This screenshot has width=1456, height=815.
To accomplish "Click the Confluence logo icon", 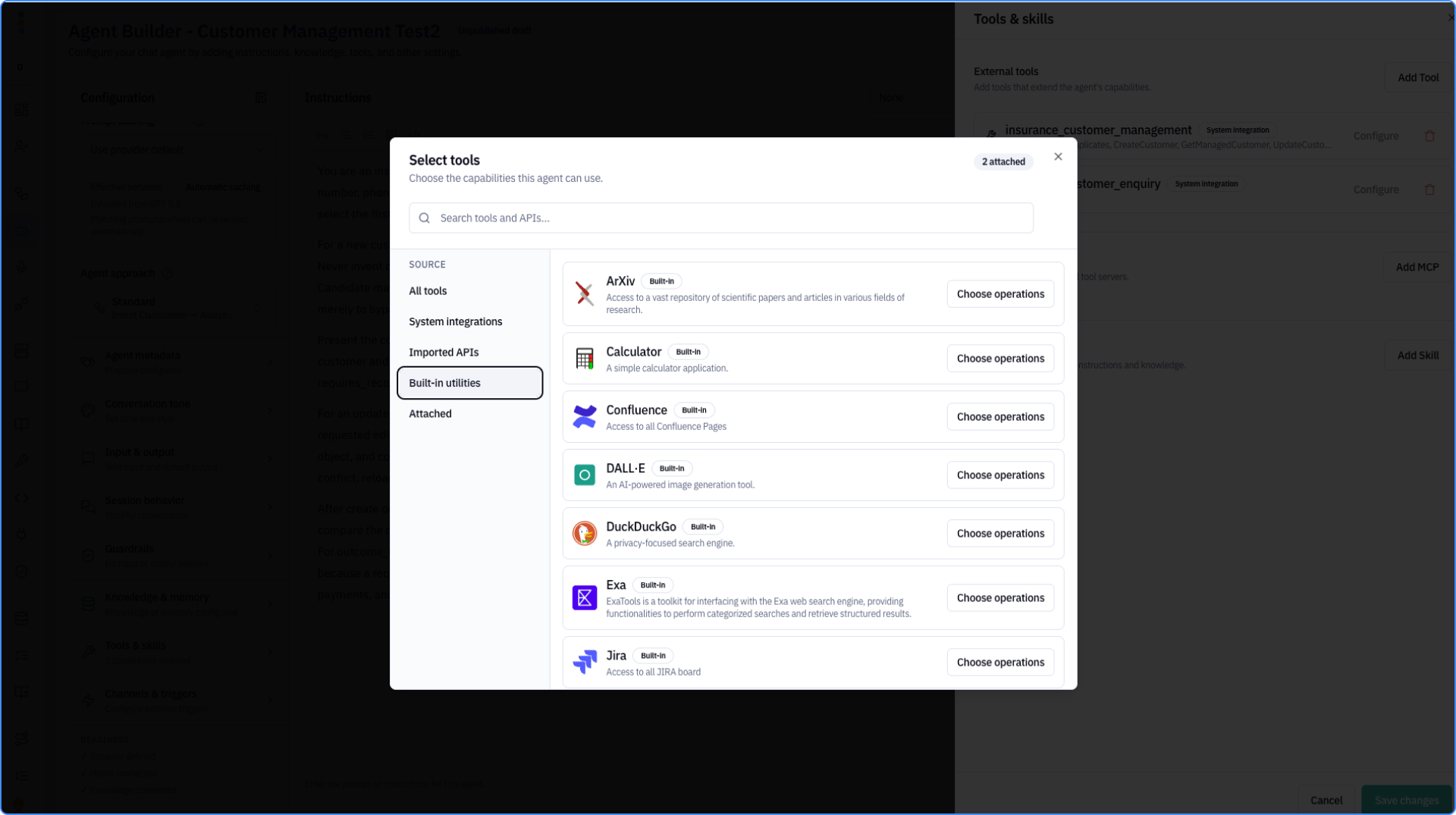I will [584, 417].
